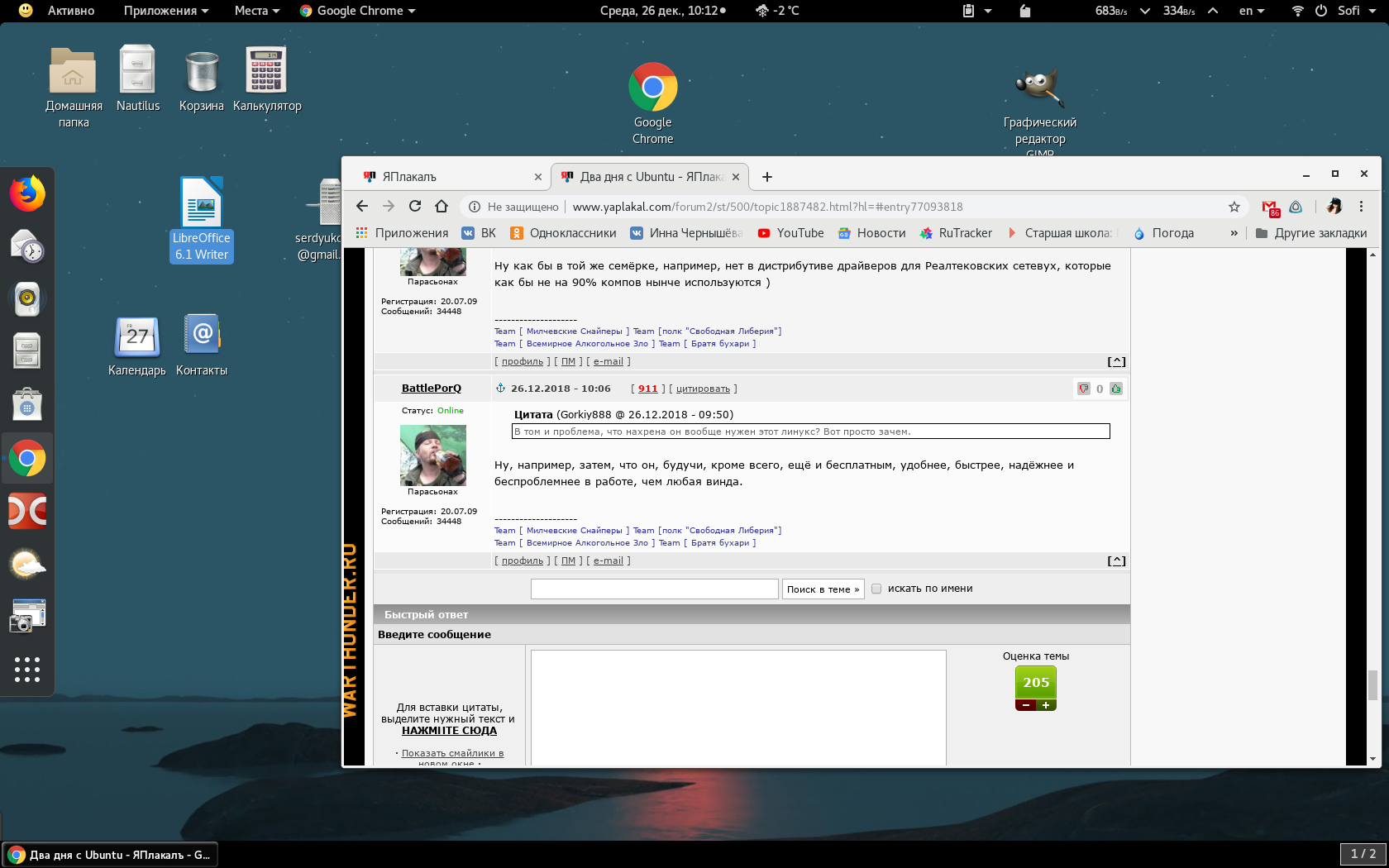Go to Chrome home page

click(442, 207)
